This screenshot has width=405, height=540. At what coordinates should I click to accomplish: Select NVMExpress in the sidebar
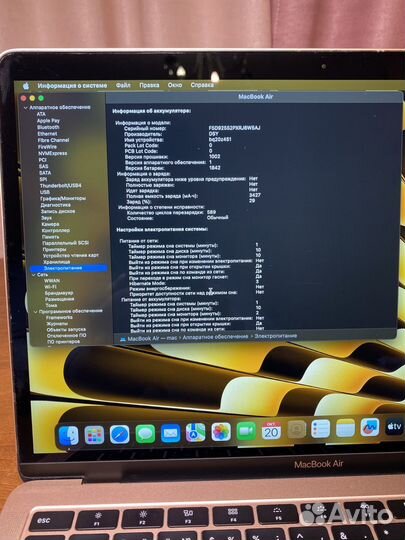coord(53,153)
